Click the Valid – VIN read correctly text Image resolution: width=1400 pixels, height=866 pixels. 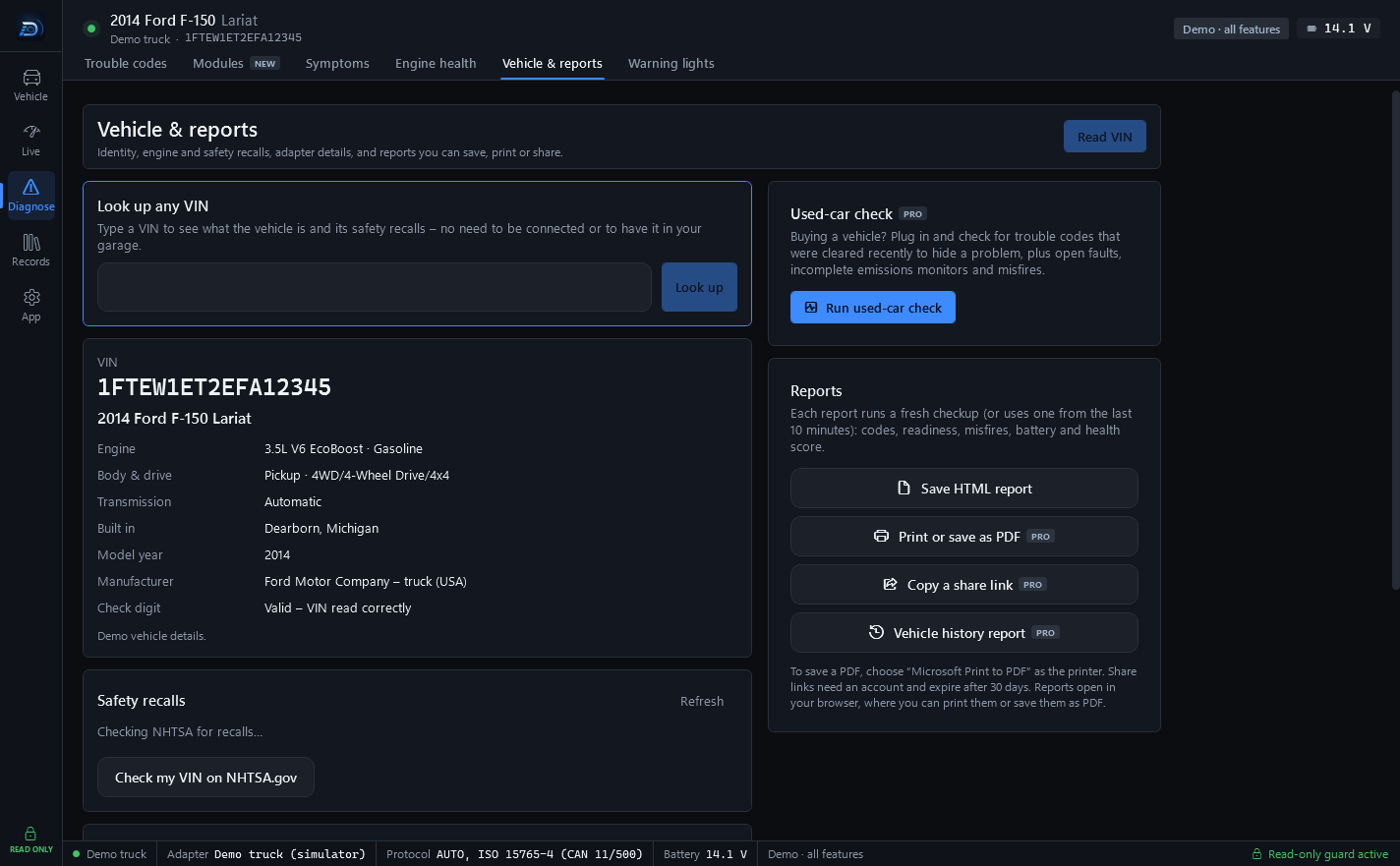[x=338, y=607]
